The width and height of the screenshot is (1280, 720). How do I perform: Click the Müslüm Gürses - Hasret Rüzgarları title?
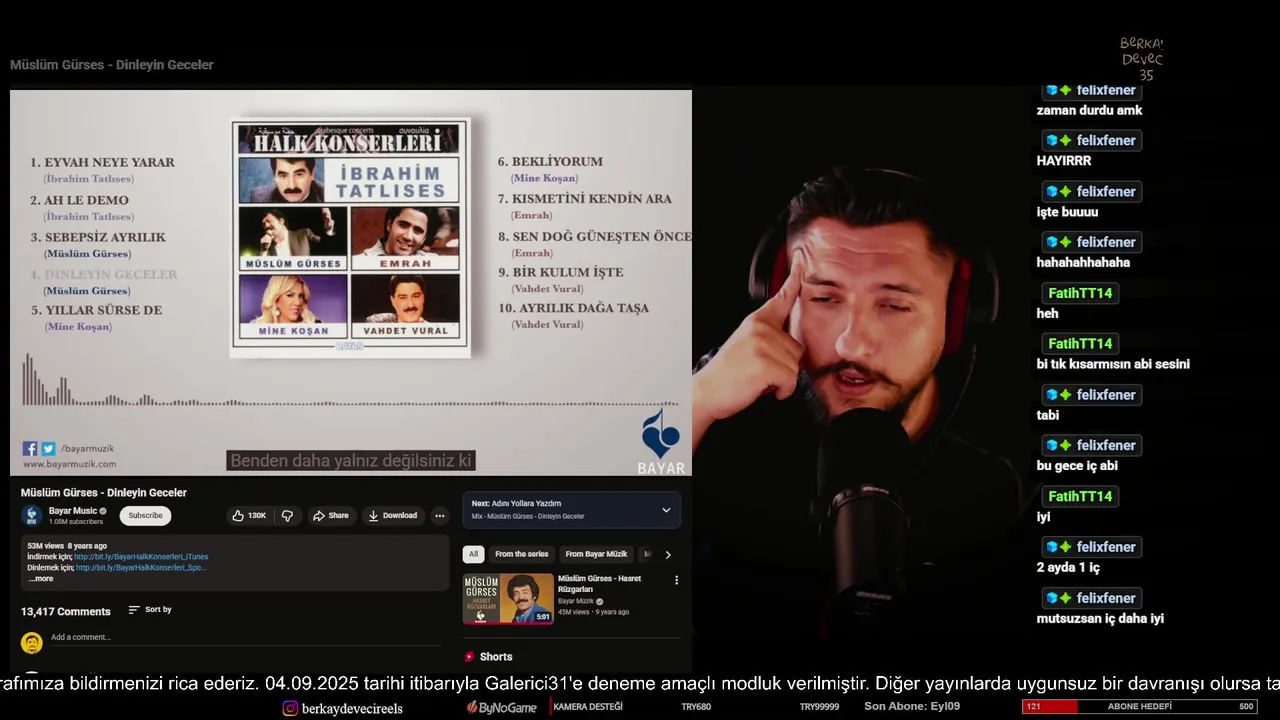pyautogui.click(x=599, y=583)
